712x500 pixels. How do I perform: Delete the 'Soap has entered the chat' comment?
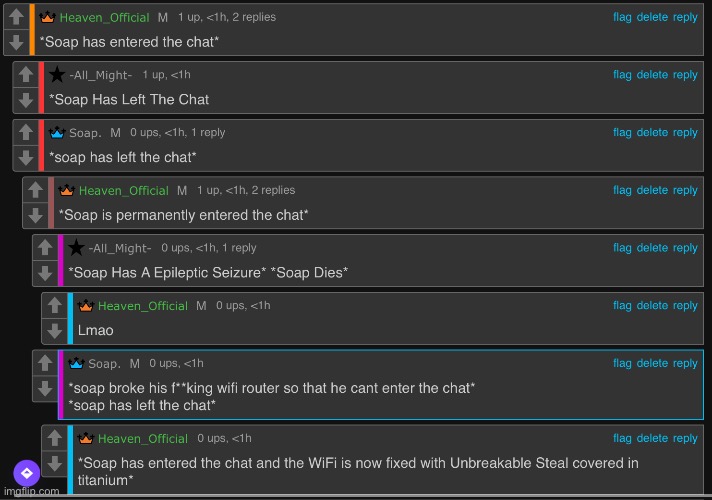pyautogui.click(x=652, y=17)
